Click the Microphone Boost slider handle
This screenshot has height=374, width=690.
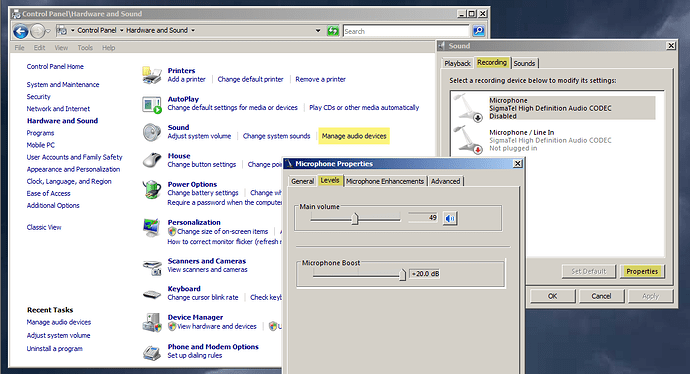(x=402, y=274)
